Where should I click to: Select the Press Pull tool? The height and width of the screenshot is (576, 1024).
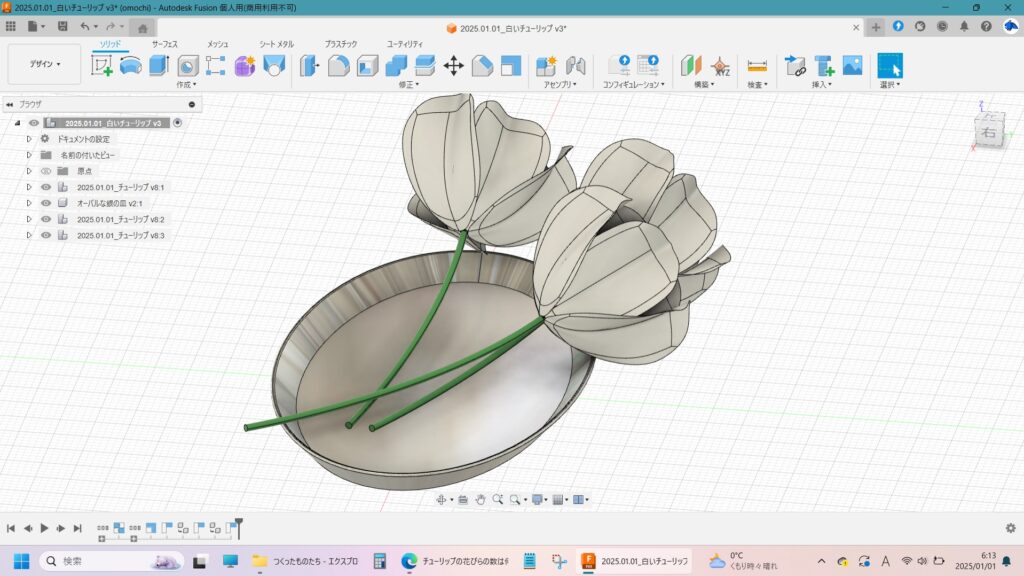(x=310, y=66)
